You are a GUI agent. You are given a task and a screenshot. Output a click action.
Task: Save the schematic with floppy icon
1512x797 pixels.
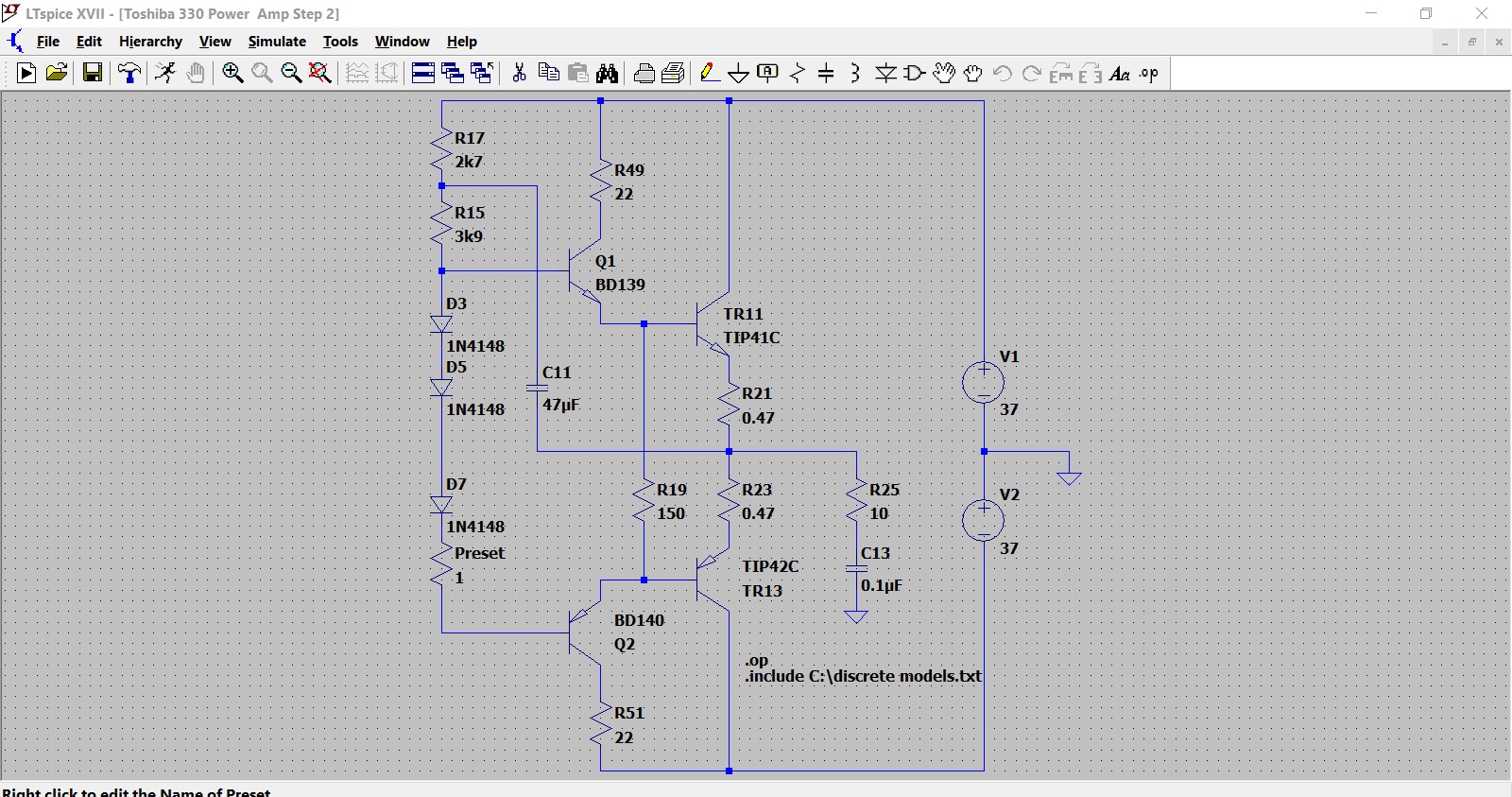pos(93,73)
